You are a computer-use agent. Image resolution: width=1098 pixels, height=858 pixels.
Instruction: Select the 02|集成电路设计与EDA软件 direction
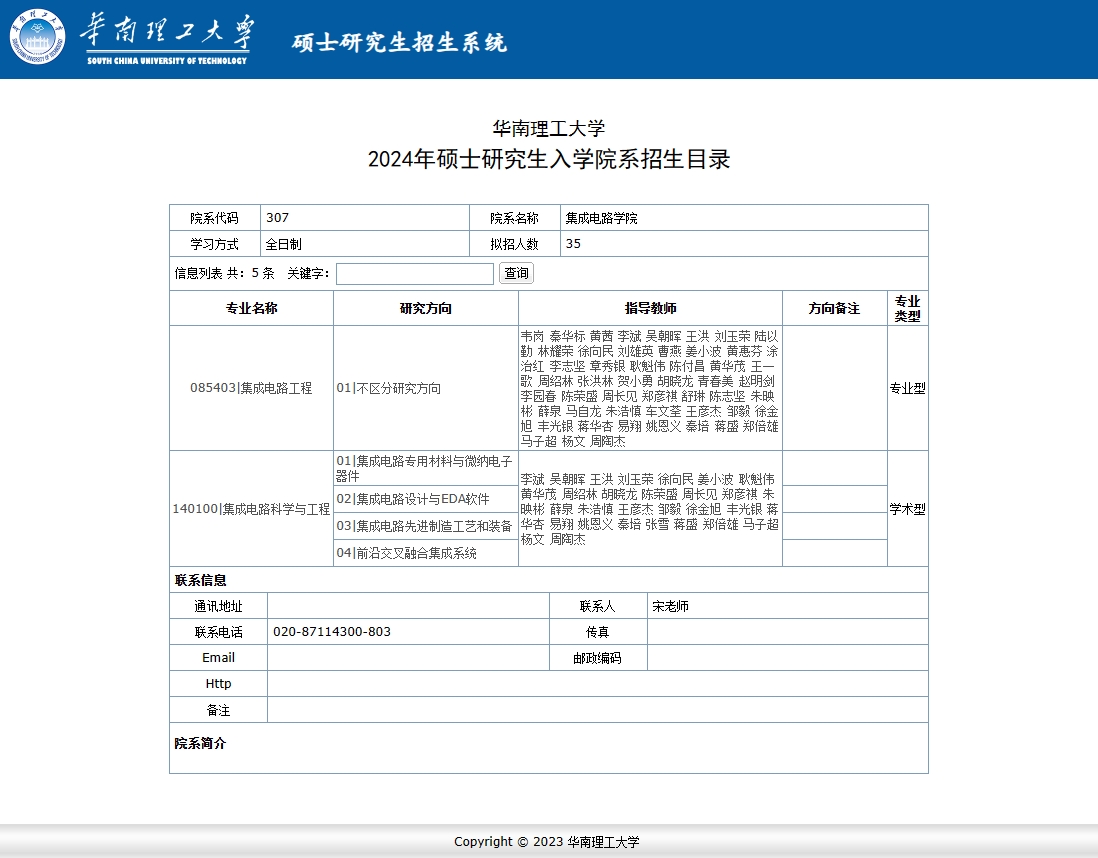[413, 499]
